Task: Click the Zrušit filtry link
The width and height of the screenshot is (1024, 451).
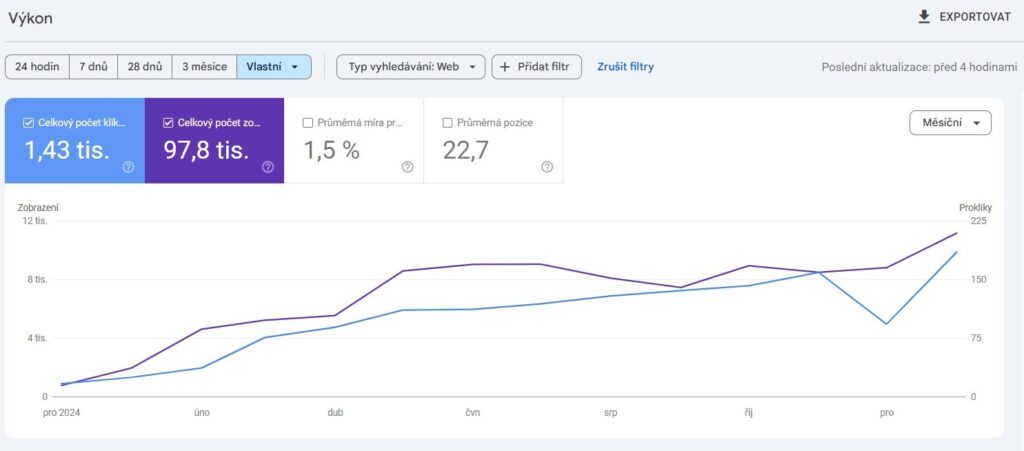Action: click(x=625, y=67)
